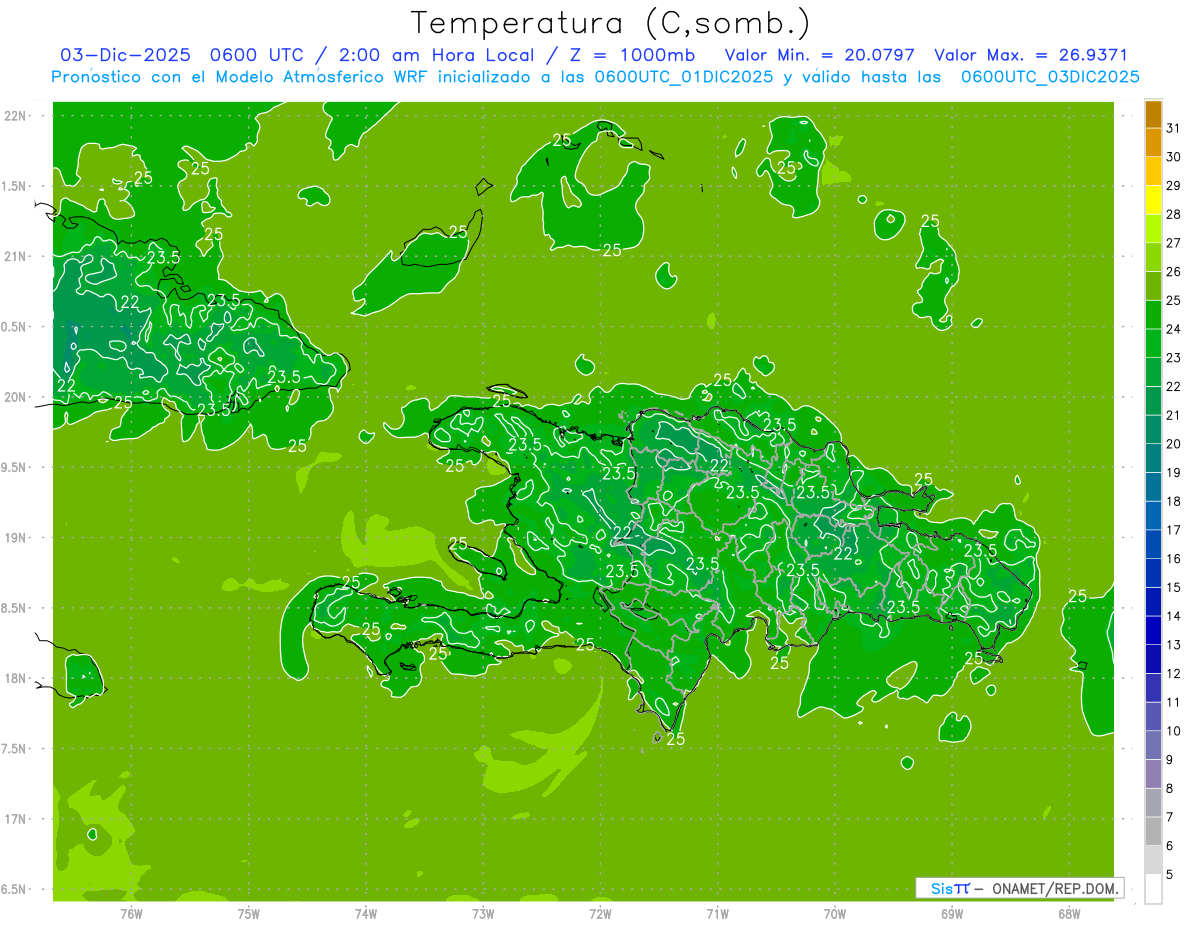Screen dimensions: 1200x927
Task: Click color scale value "26"
Action: pyautogui.click(x=1173, y=272)
